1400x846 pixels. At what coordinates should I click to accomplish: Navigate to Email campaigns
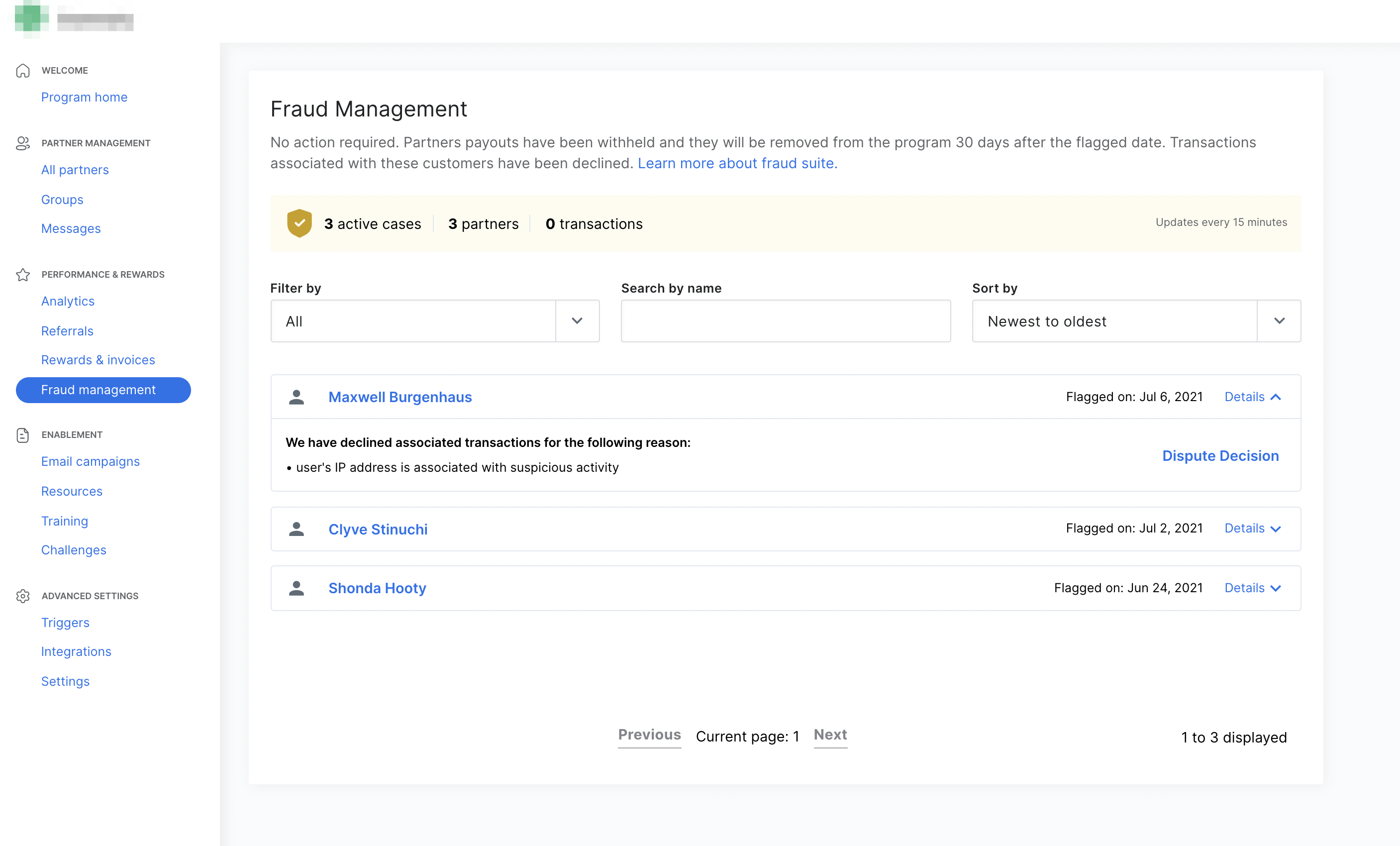tap(91, 461)
